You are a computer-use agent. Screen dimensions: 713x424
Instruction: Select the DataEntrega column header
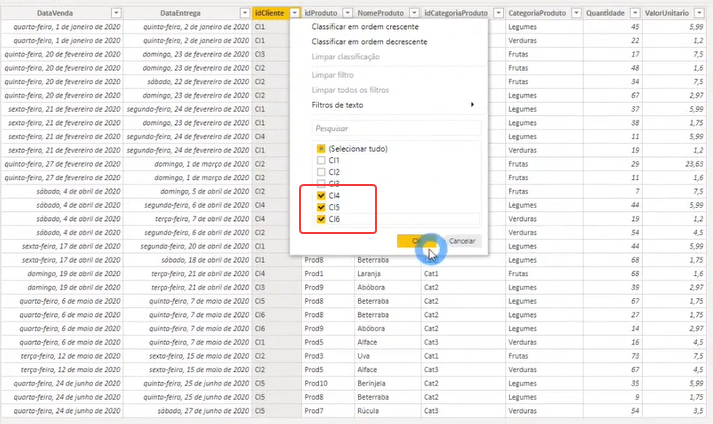point(180,13)
